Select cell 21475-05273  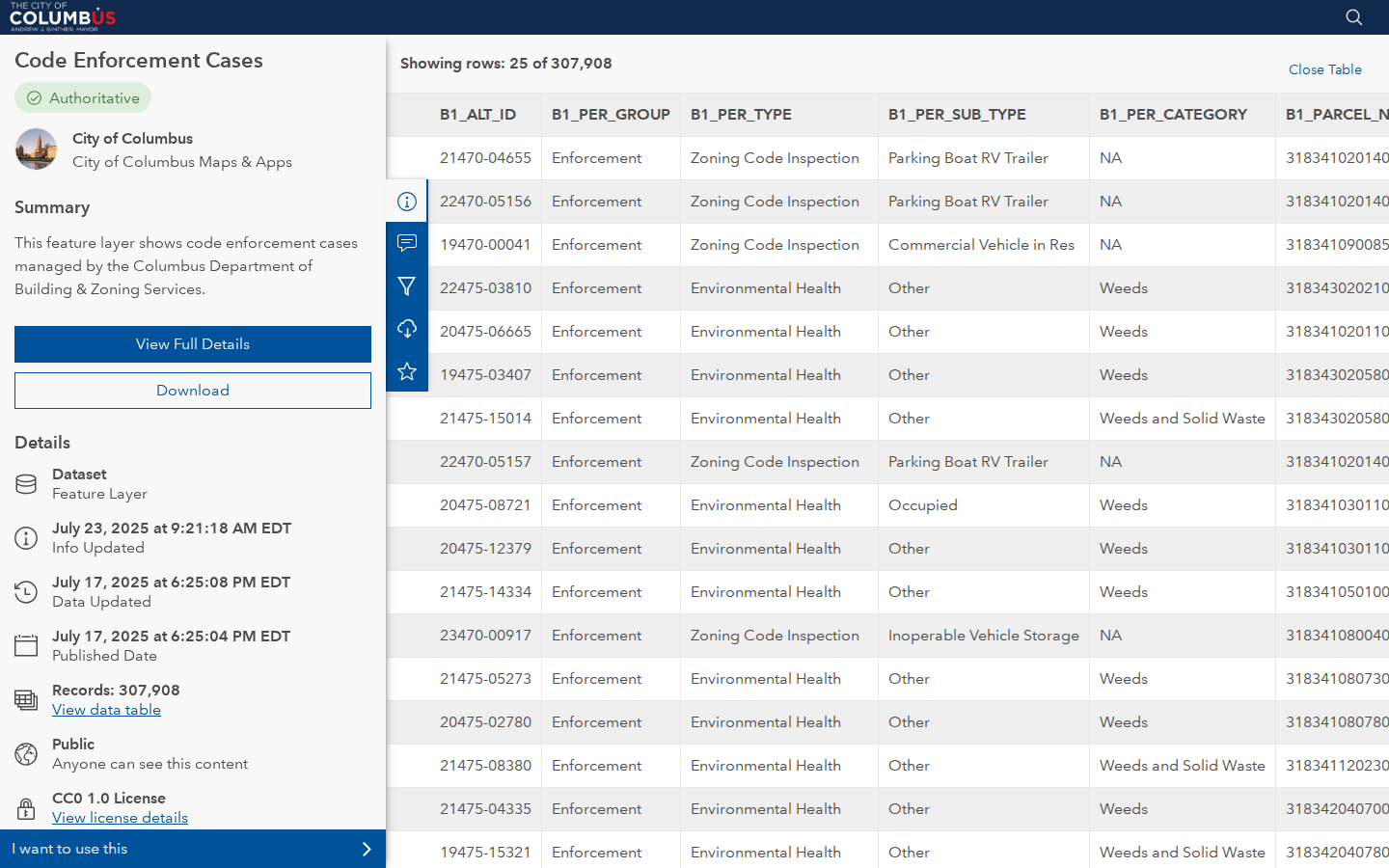tap(485, 679)
